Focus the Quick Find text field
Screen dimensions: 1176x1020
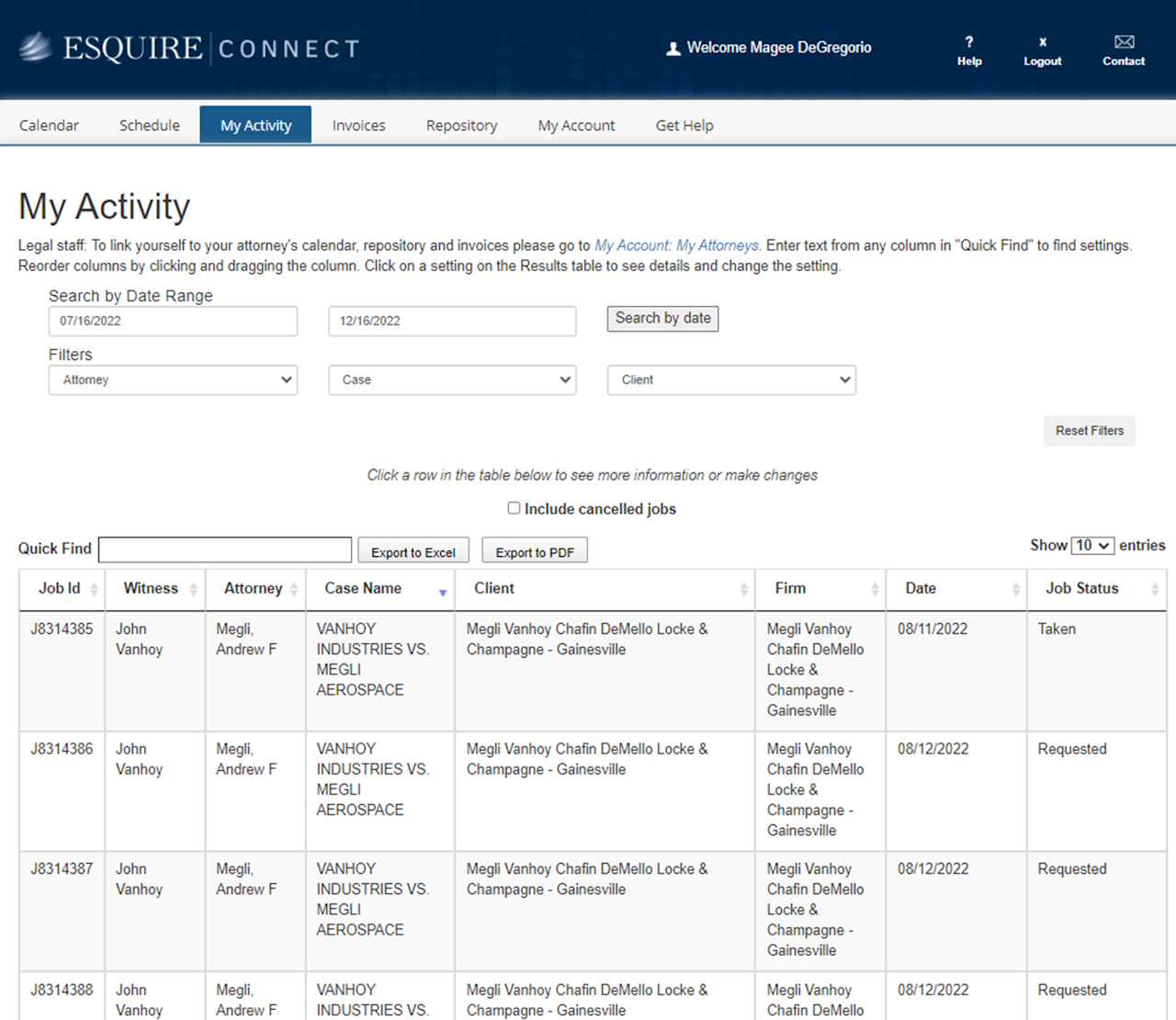coord(225,550)
